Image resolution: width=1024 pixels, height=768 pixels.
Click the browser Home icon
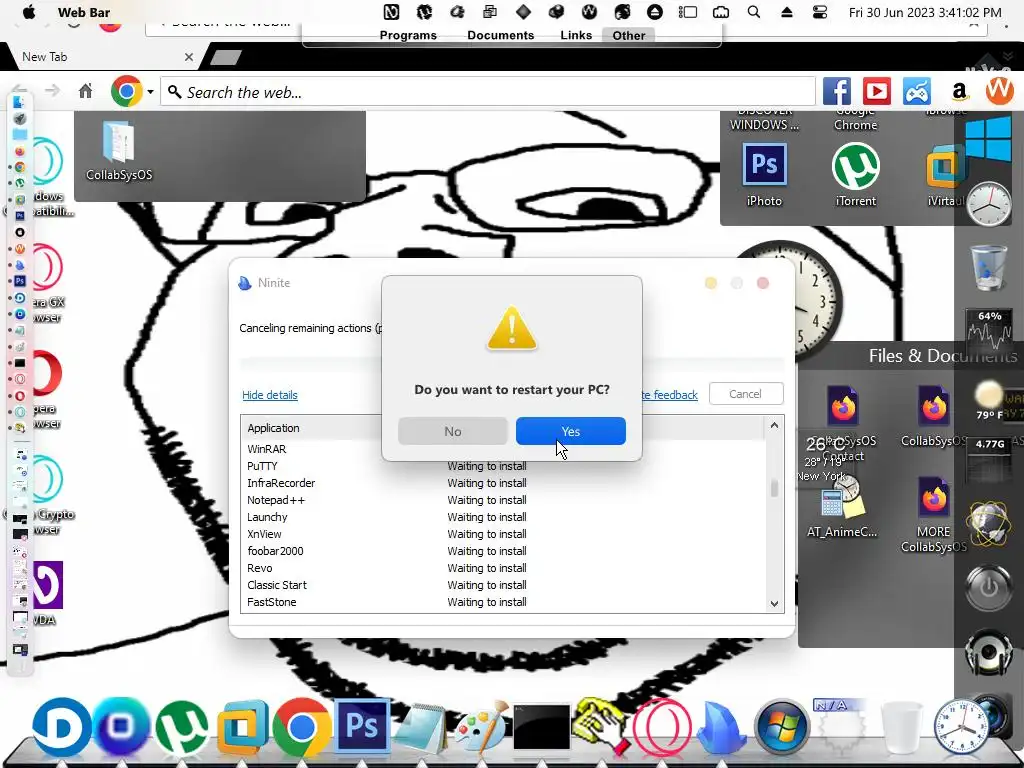tap(86, 91)
